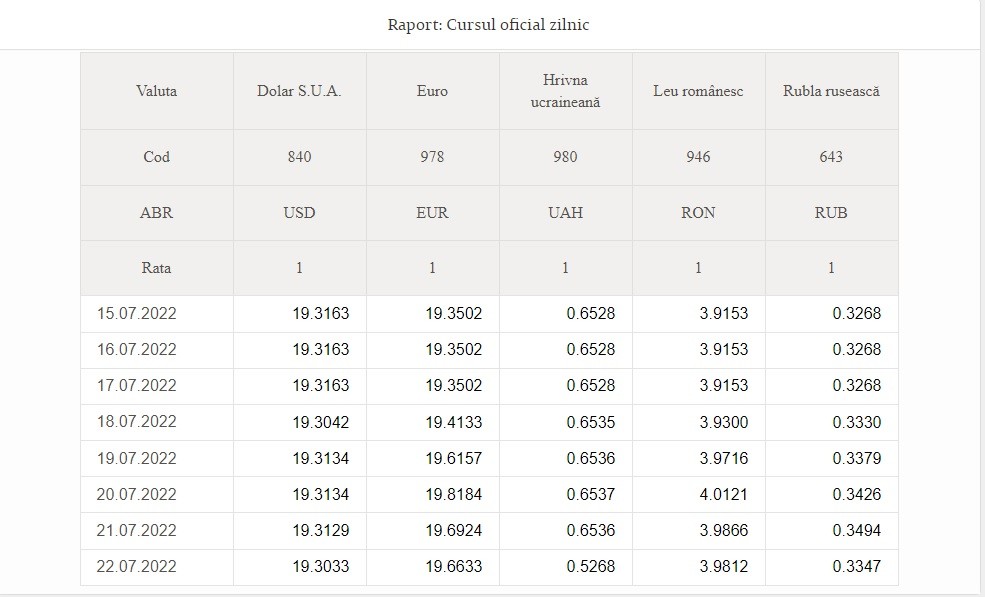The width and height of the screenshot is (985, 597).
Task: Click the RON abbreviation cell
Action: (698, 213)
